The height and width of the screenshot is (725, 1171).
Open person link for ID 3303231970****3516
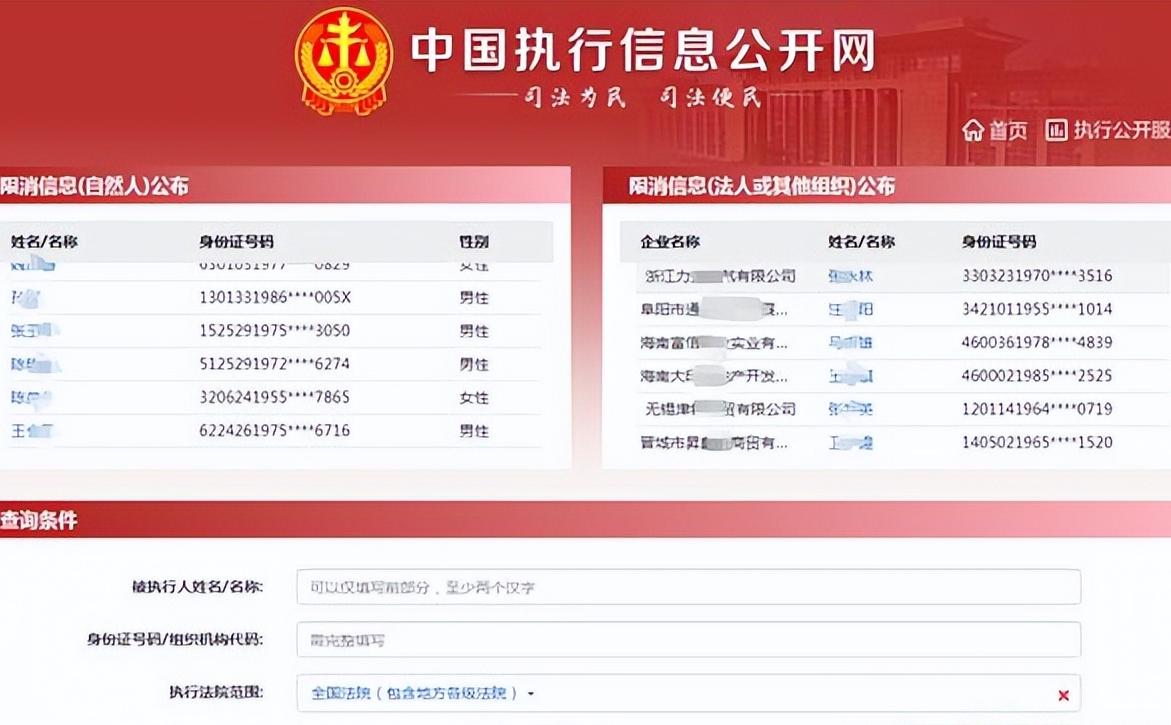[x=851, y=276]
